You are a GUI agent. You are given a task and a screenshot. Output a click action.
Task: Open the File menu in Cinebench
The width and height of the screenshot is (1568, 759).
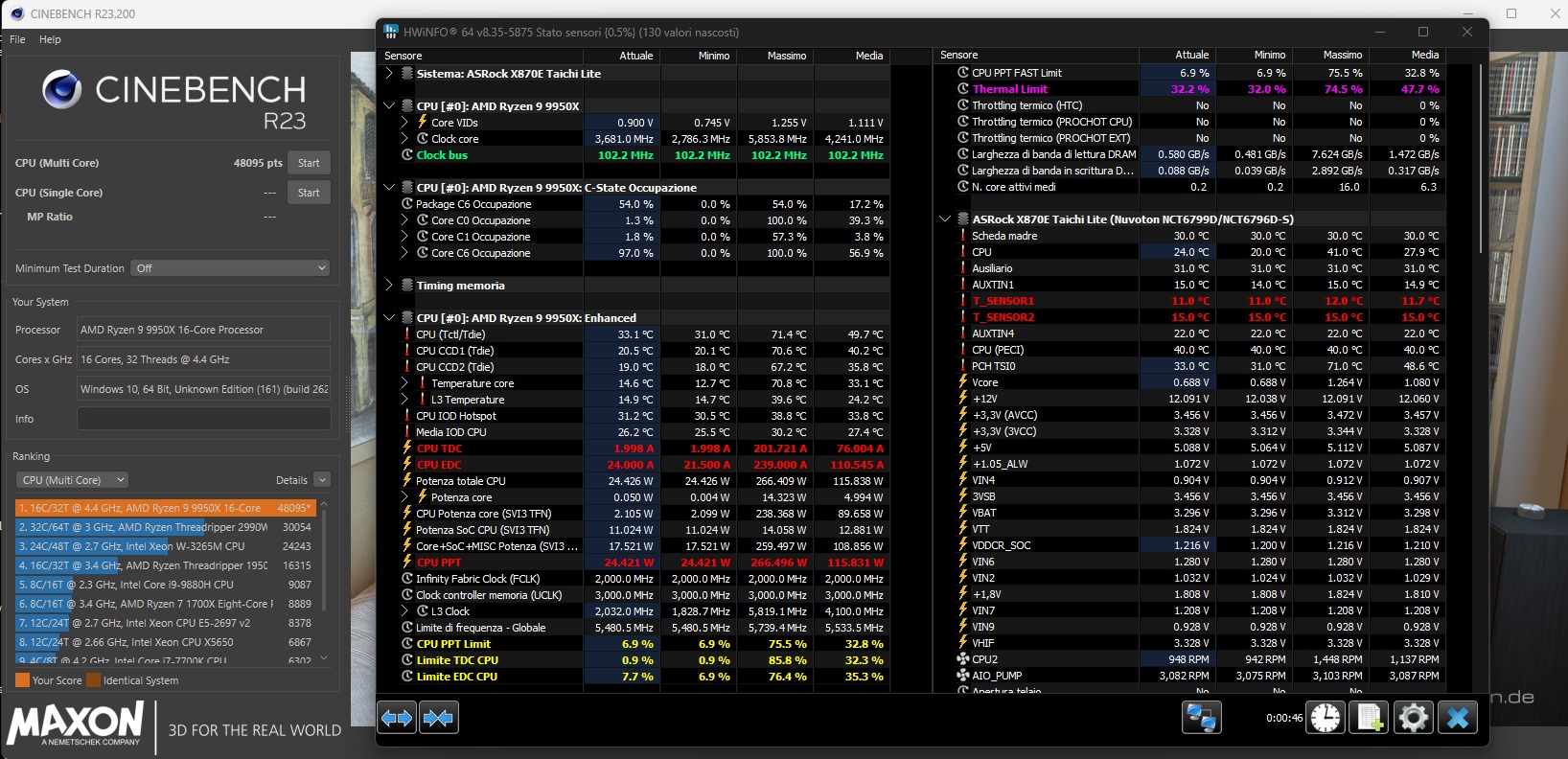[17, 39]
